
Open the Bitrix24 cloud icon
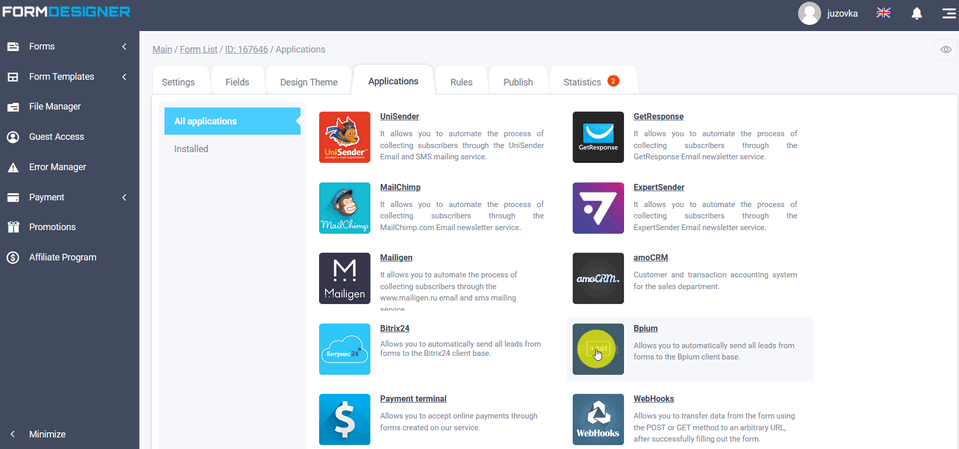(345, 349)
